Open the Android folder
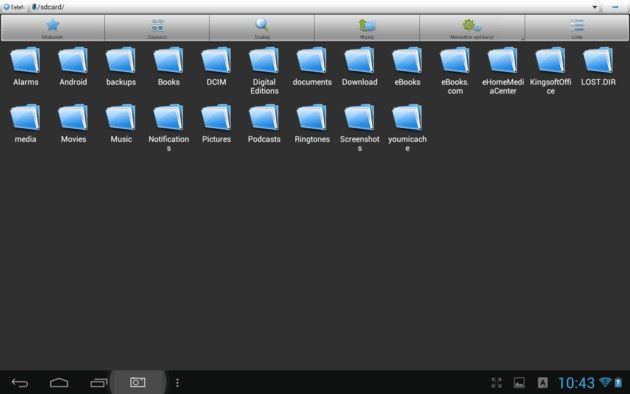630x394 pixels. [73, 67]
